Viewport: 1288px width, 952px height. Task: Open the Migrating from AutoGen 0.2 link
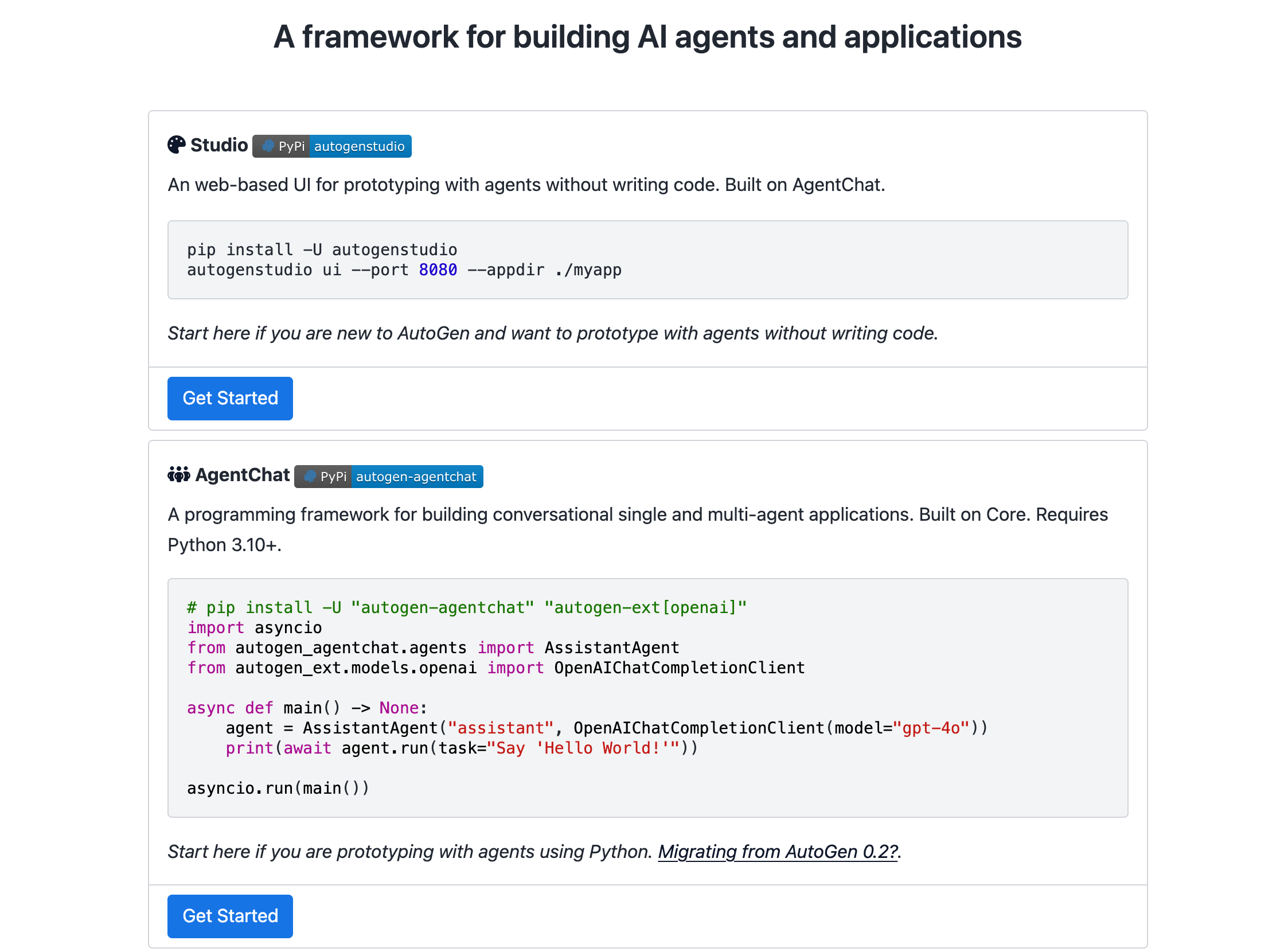coord(779,852)
